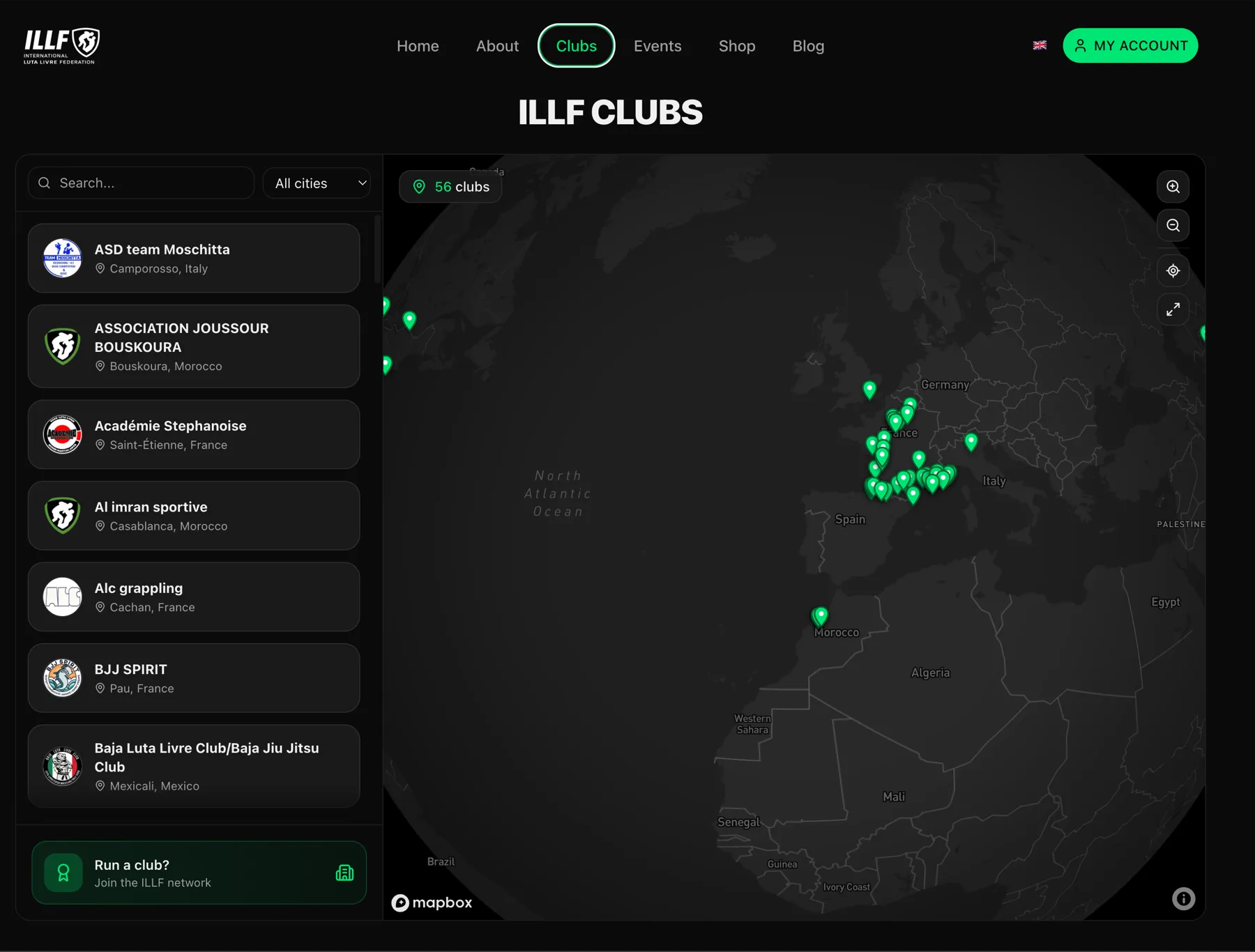Viewport: 1255px width, 952px height.
Task: Click 'Bouskoura, Morocco' location text
Action: [166, 367]
